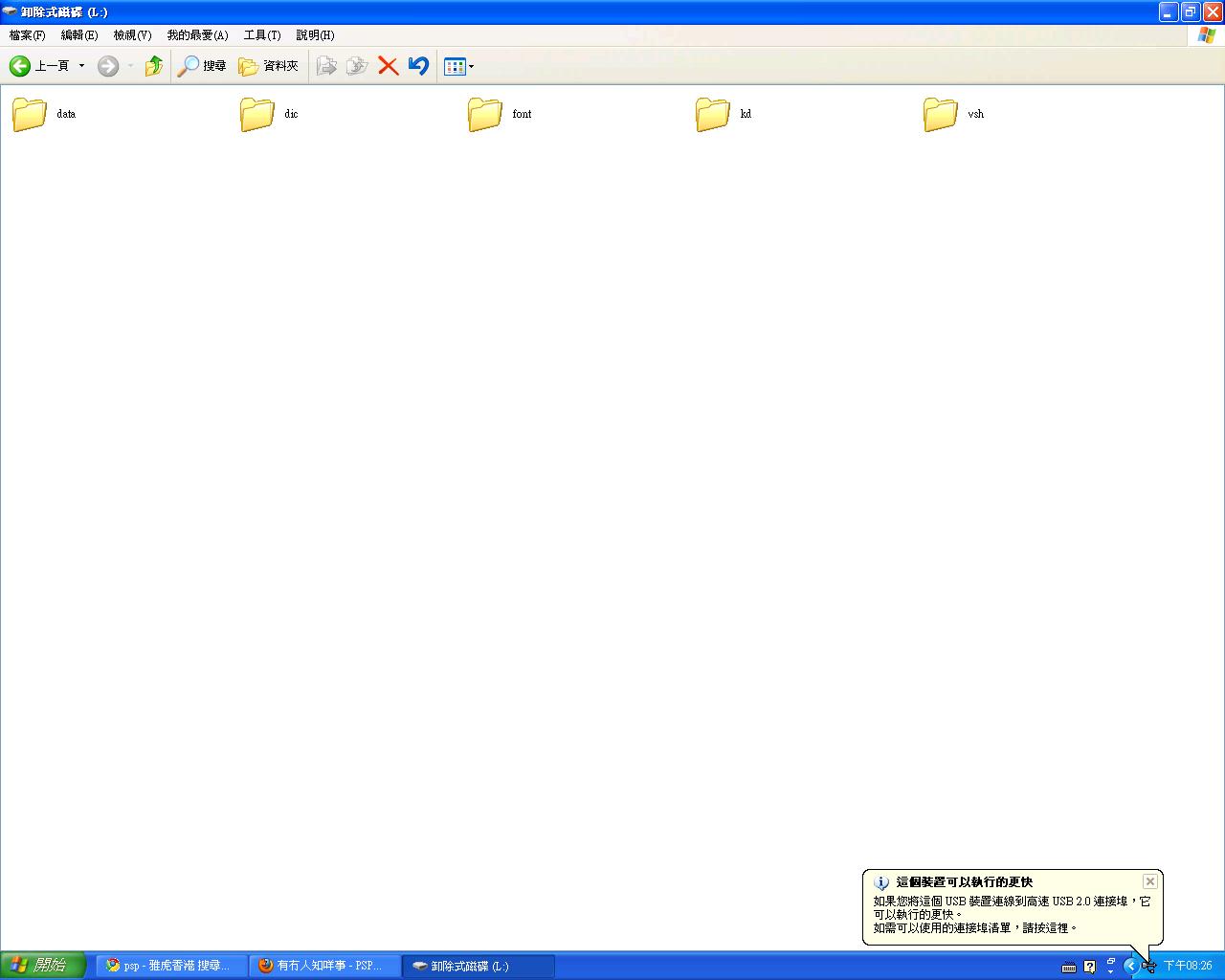Screen dimensions: 1225x980
Task: Click the kd folder name label
Action: (x=746, y=114)
